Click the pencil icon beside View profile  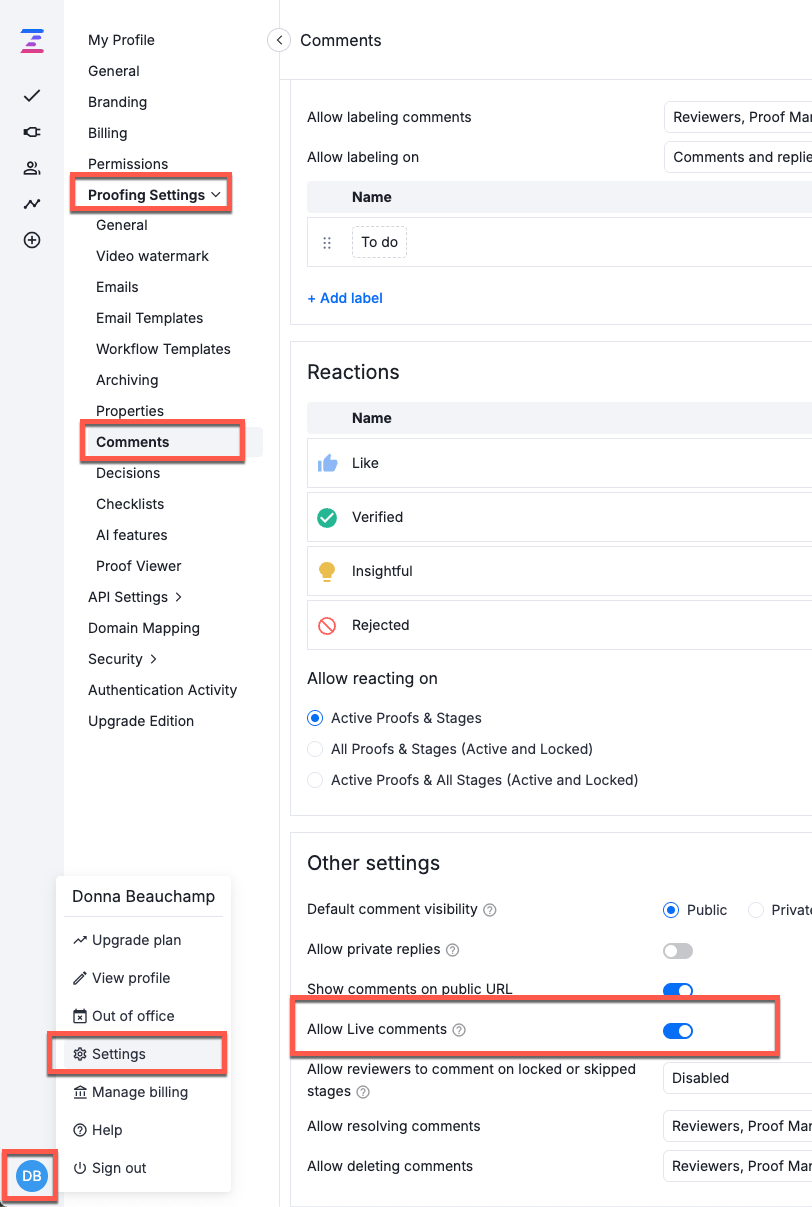point(80,978)
